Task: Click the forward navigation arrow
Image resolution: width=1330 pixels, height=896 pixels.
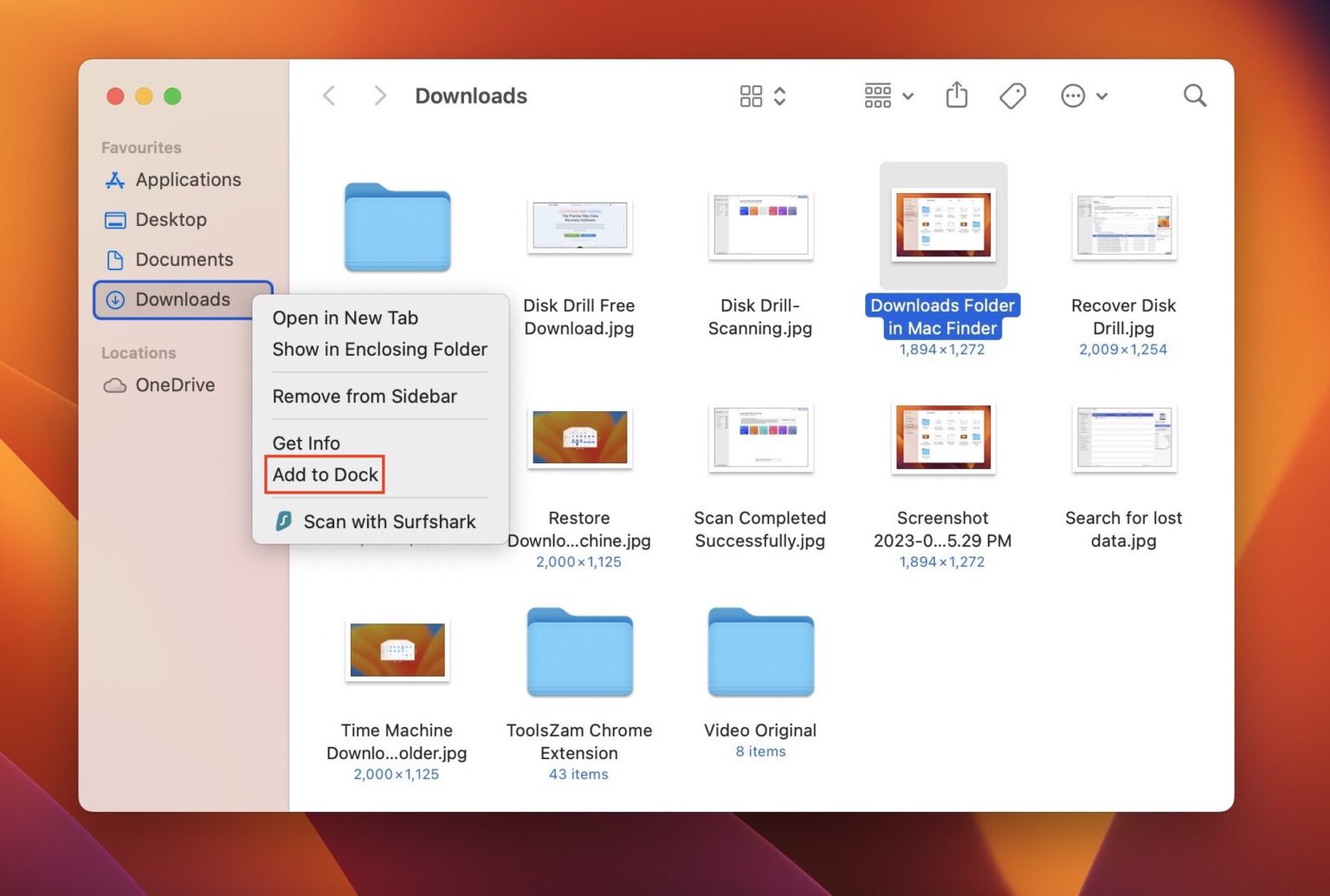Action: click(x=379, y=95)
